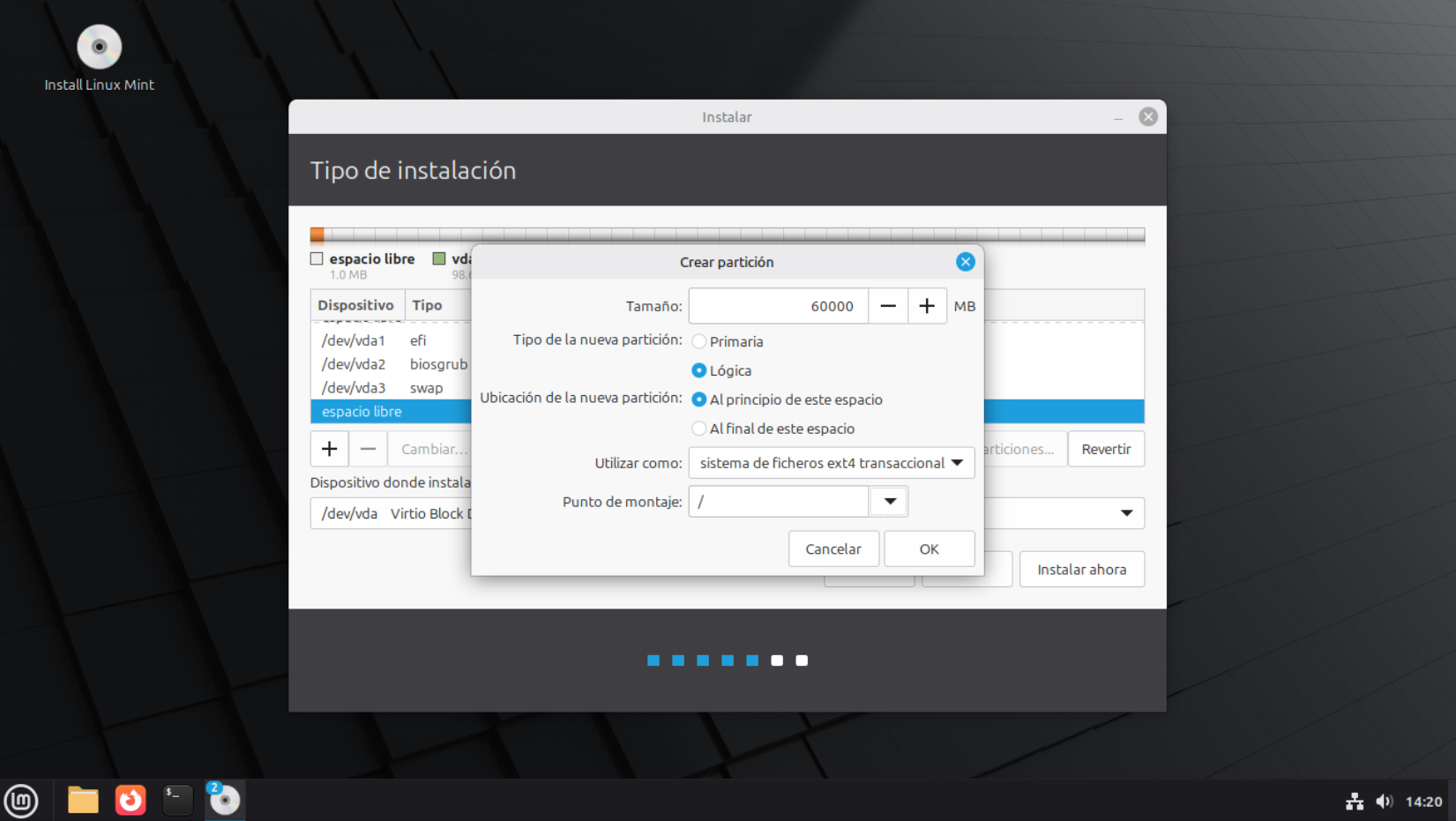Open Firefox browser from the taskbar
The image size is (1456, 821).
pos(131,801)
